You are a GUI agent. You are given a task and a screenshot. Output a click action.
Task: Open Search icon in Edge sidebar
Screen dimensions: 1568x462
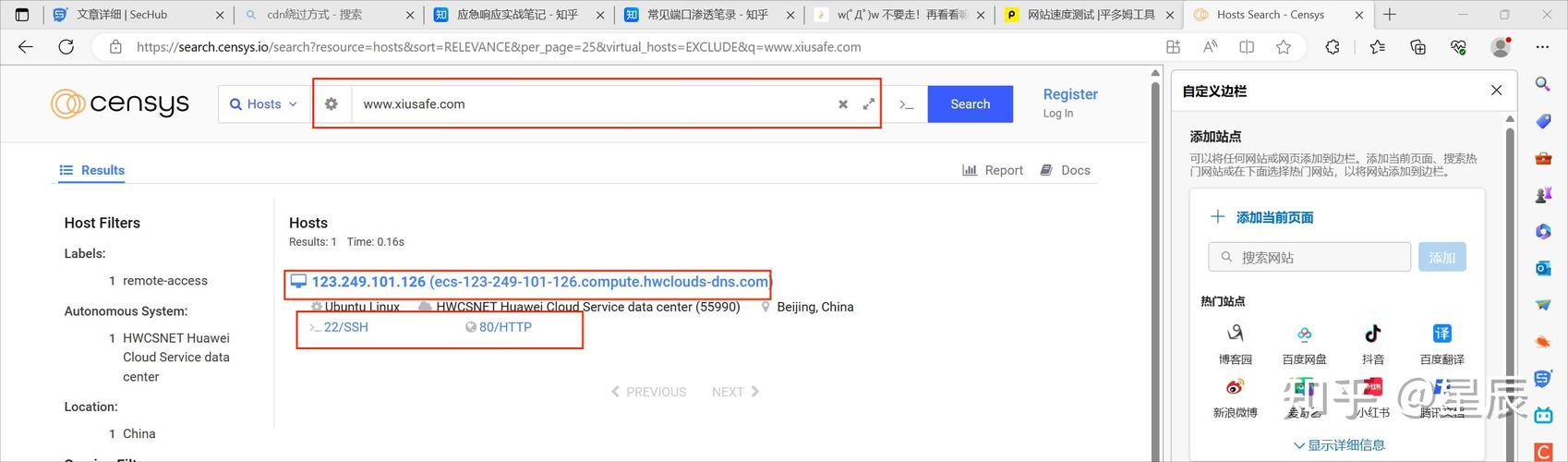point(1543,84)
